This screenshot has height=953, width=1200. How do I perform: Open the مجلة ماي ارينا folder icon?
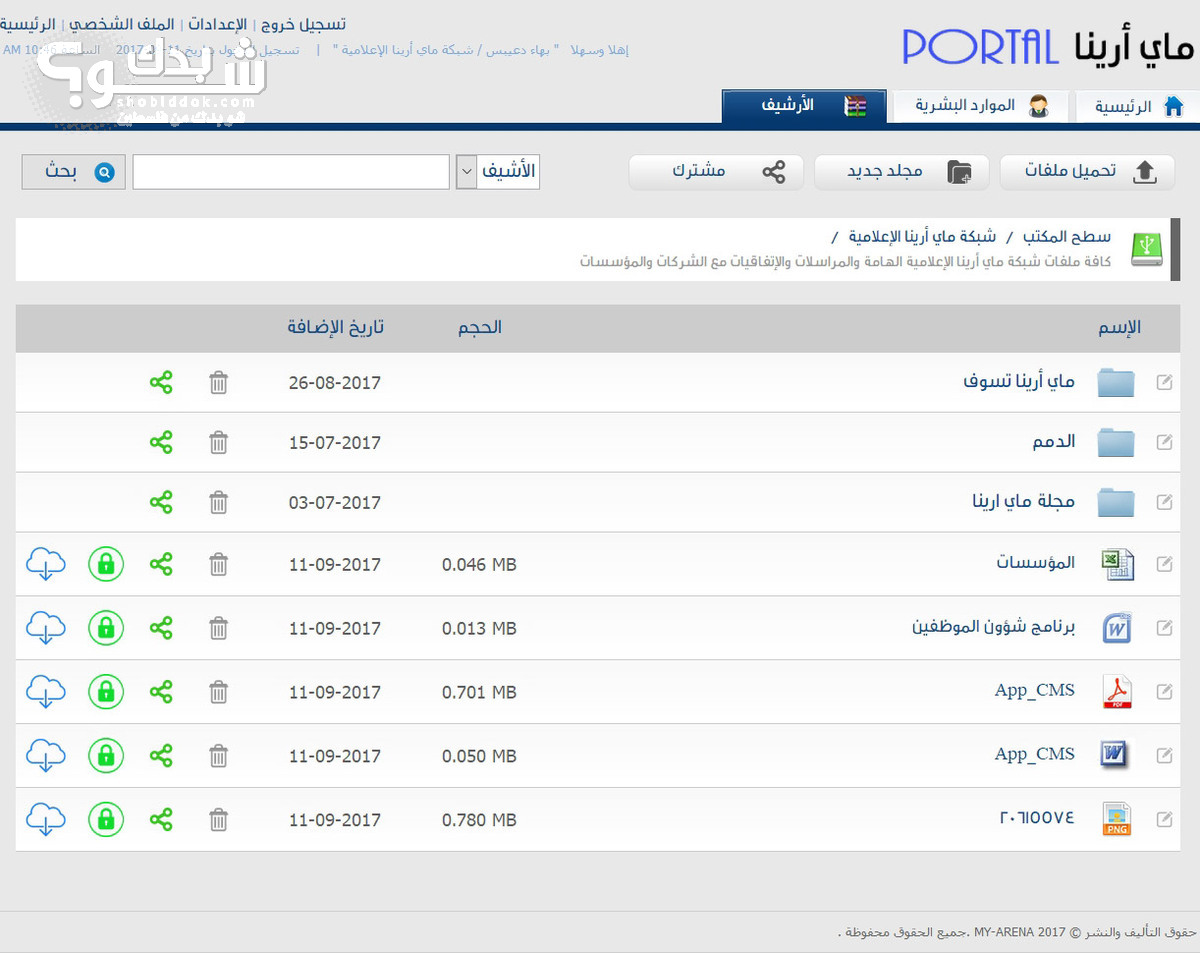[1115, 502]
